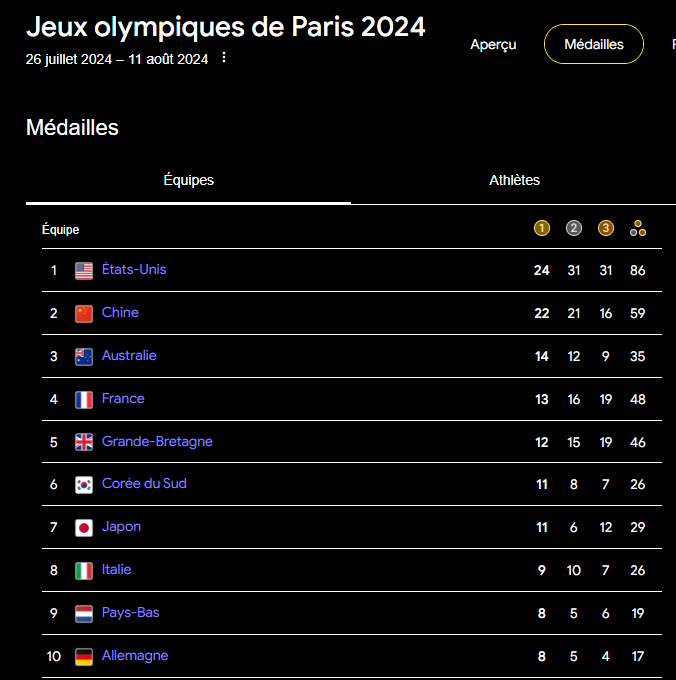Follow the Grande-Bretagne link
This screenshot has height=680, width=676.
(x=157, y=441)
